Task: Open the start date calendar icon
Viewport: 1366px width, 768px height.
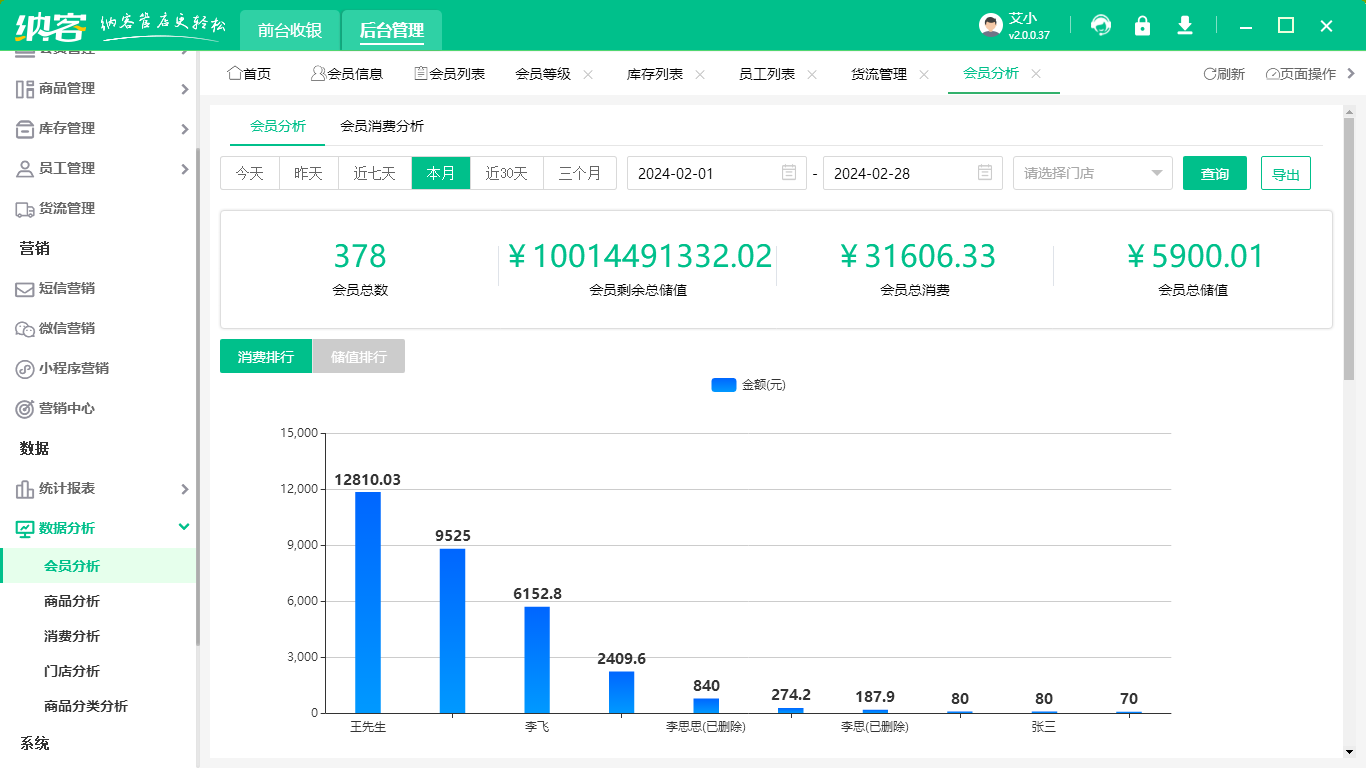Action: point(788,173)
